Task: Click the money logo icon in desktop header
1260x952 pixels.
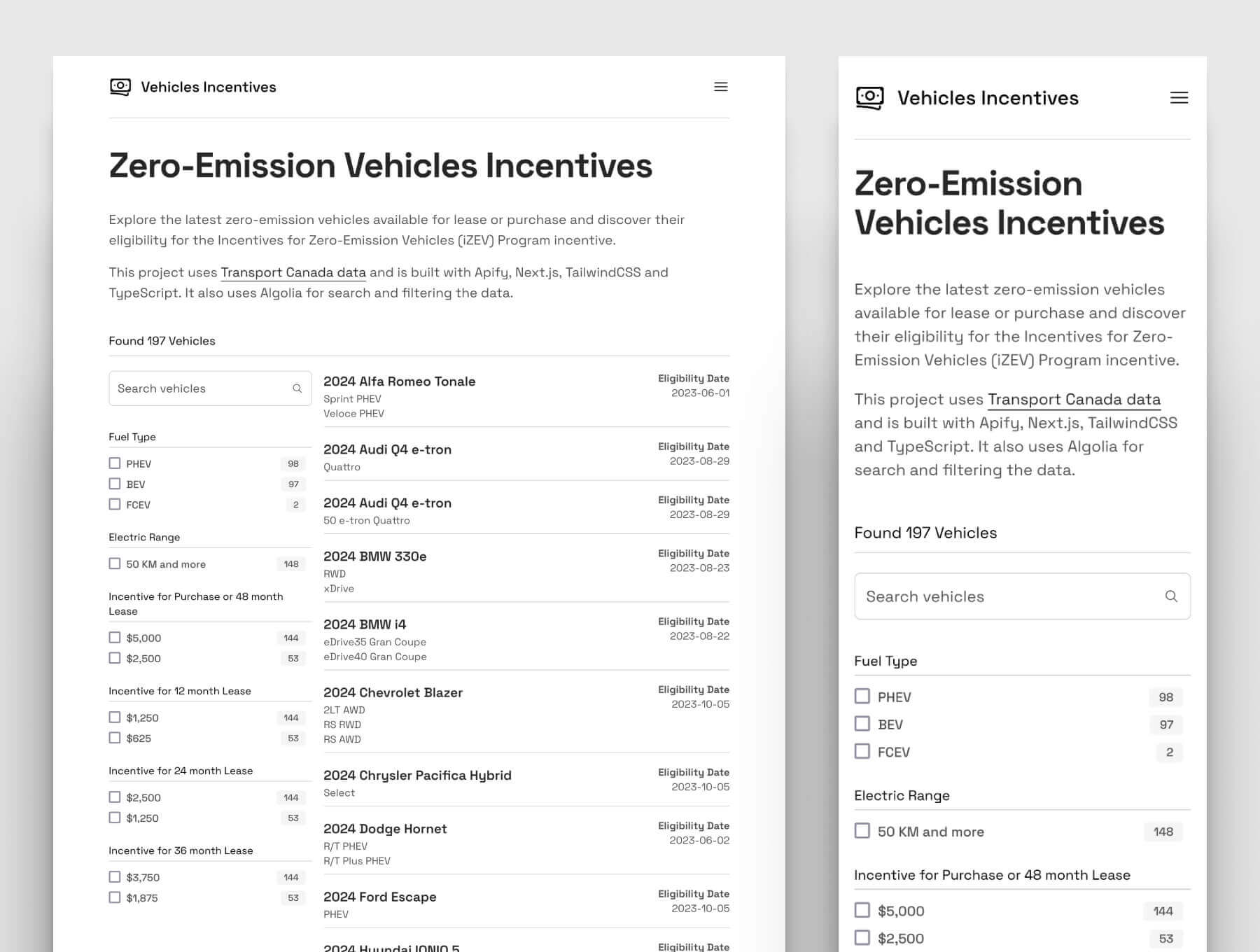Action: [120, 87]
